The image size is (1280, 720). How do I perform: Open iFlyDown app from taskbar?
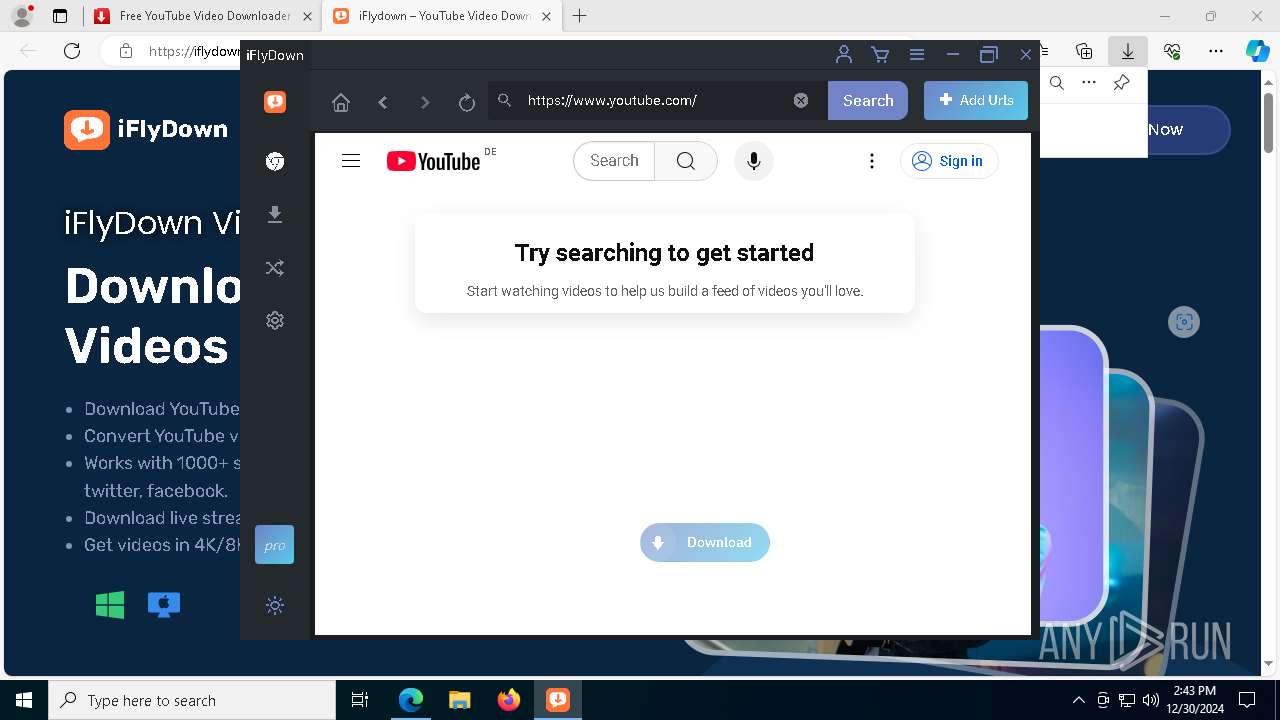pos(558,700)
